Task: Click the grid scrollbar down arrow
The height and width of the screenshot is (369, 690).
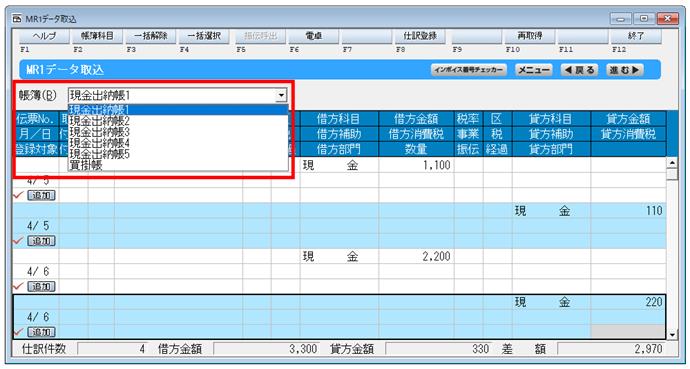Action: (672, 336)
